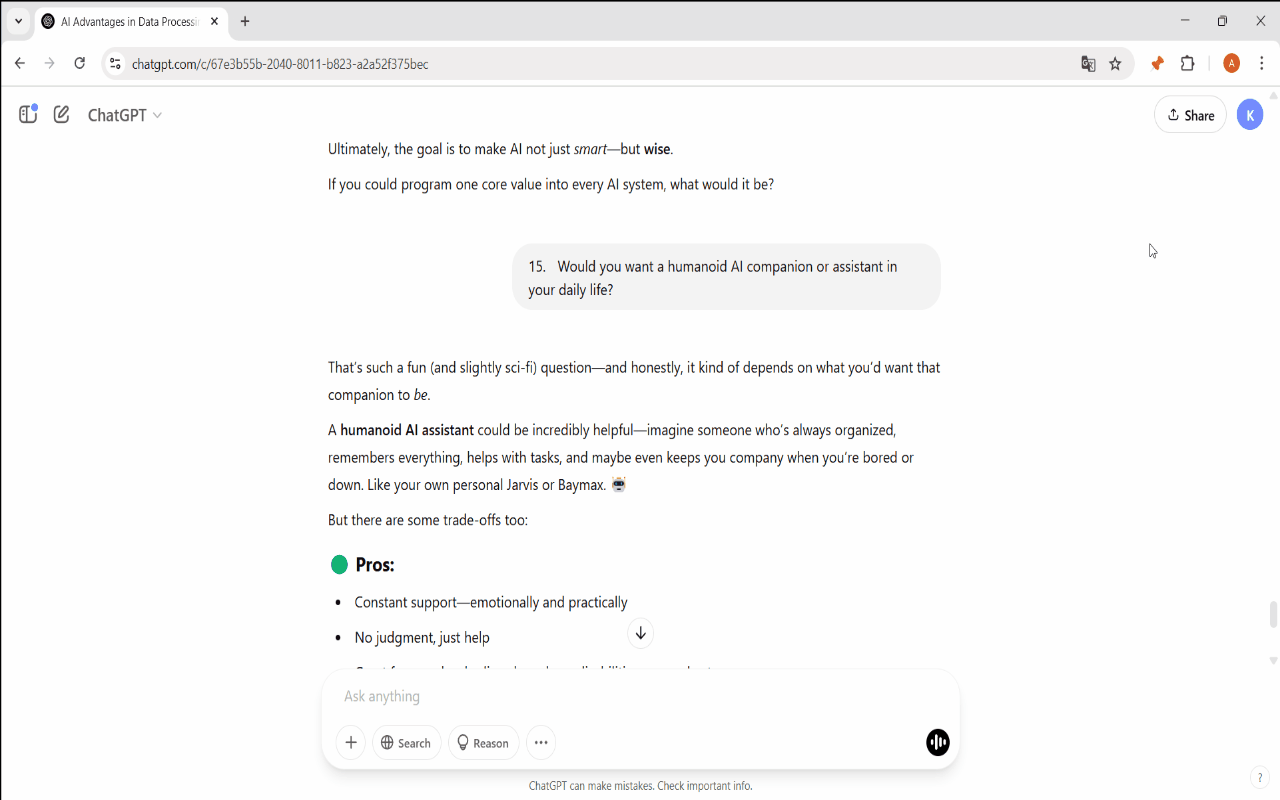Open the browser Extensions puzzle icon
Image resolution: width=1280 pixels, height=800 pixels.
[1188, 64]
